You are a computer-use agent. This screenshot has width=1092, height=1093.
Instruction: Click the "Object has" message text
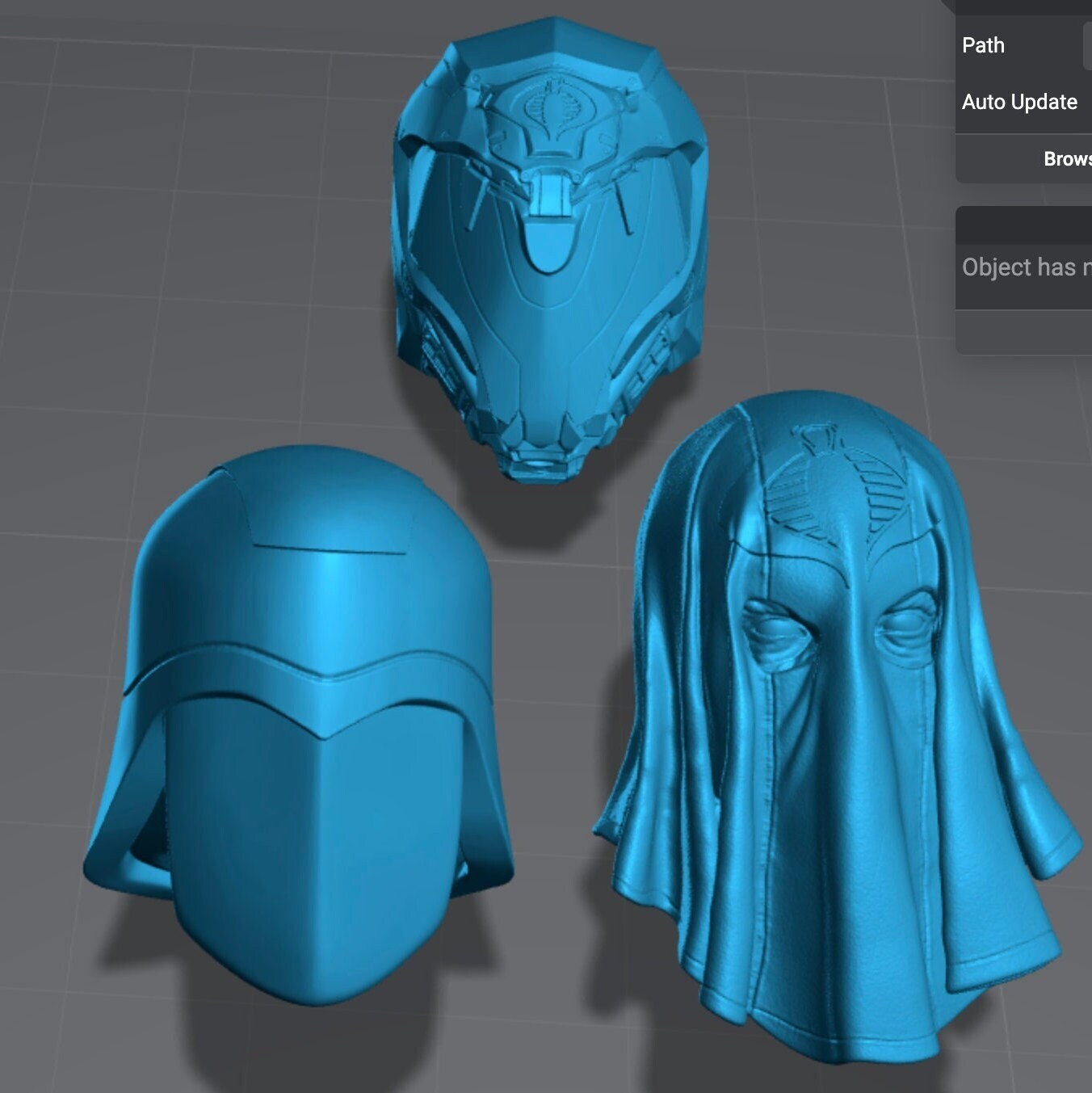[x=1026, y=267]
